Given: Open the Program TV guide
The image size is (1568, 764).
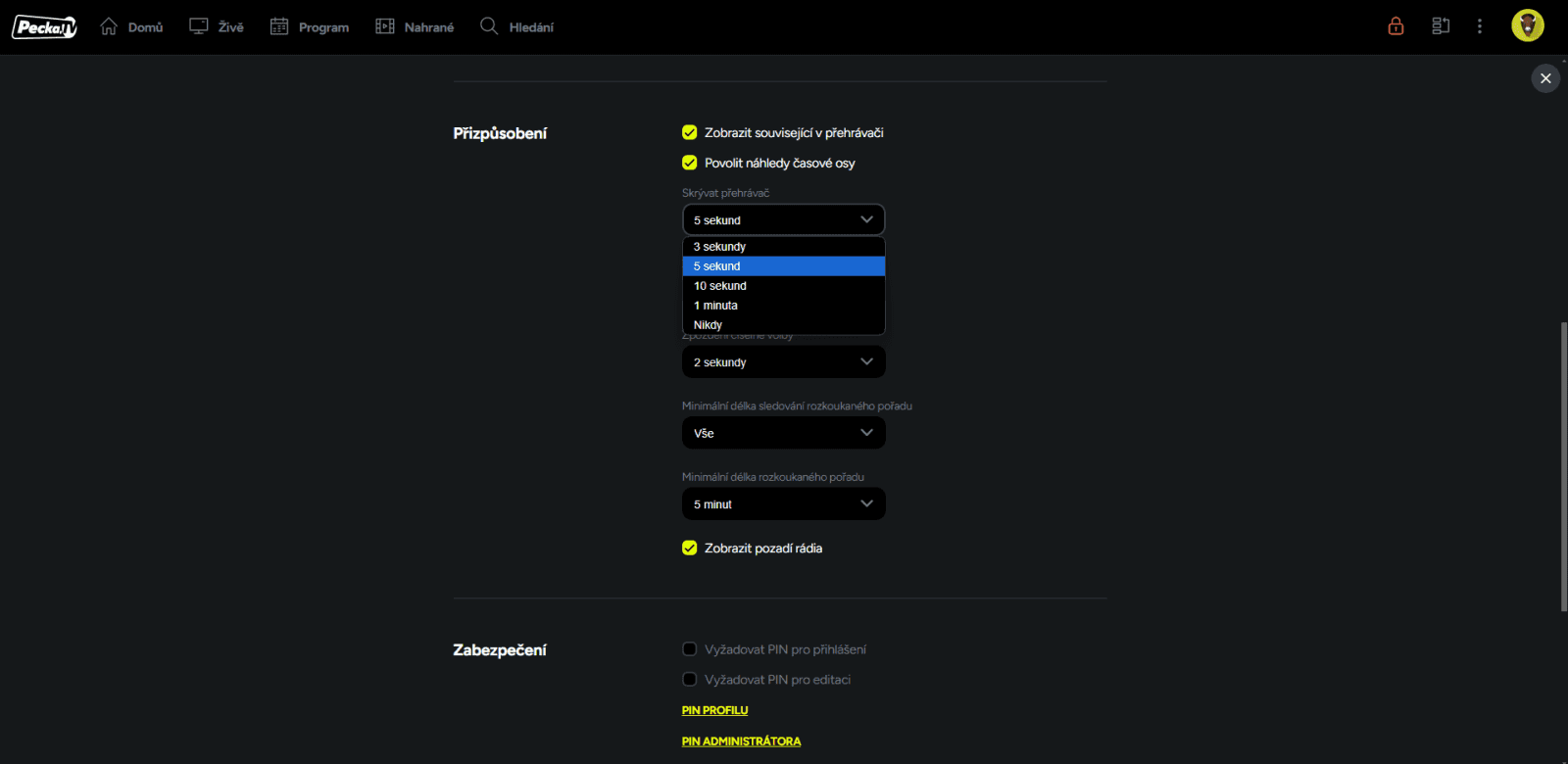Looking at the screenshot, I should 310,27.
